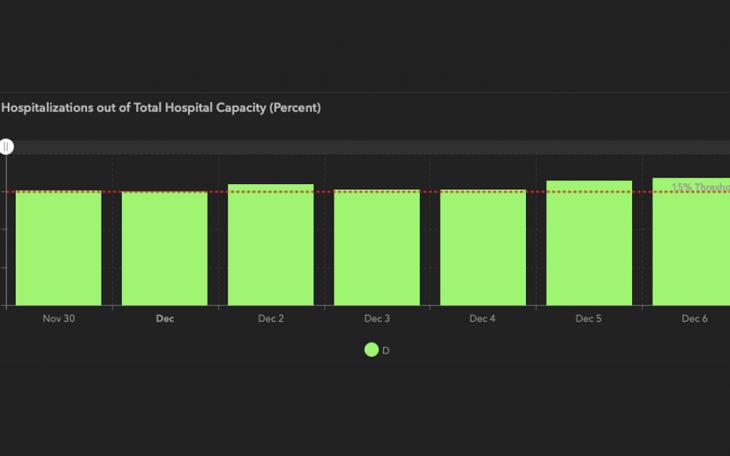Click the Dec 5 axis label
730x456 pixels.
tap(589, 319)
